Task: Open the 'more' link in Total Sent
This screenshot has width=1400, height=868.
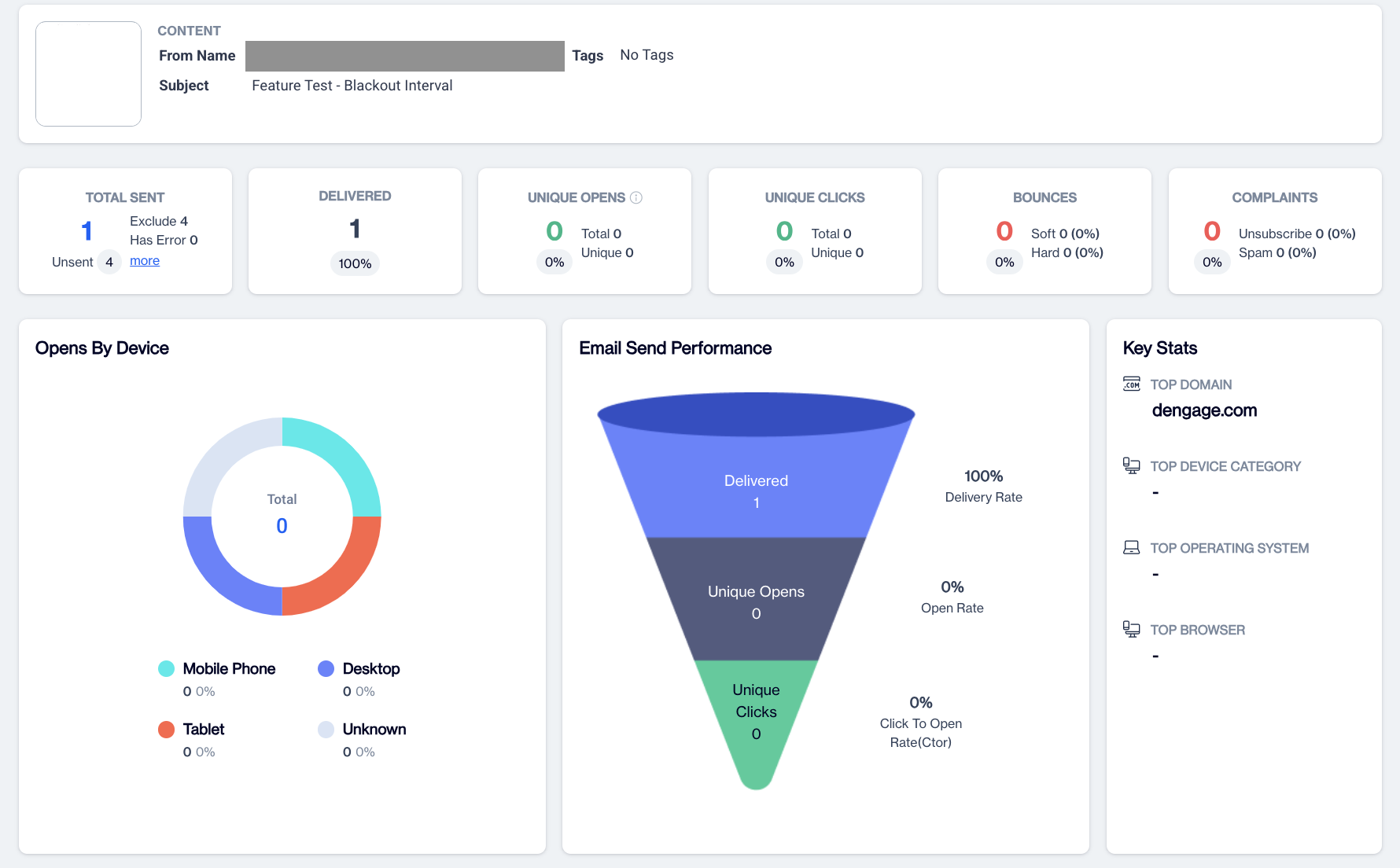Action: [145, 260]
